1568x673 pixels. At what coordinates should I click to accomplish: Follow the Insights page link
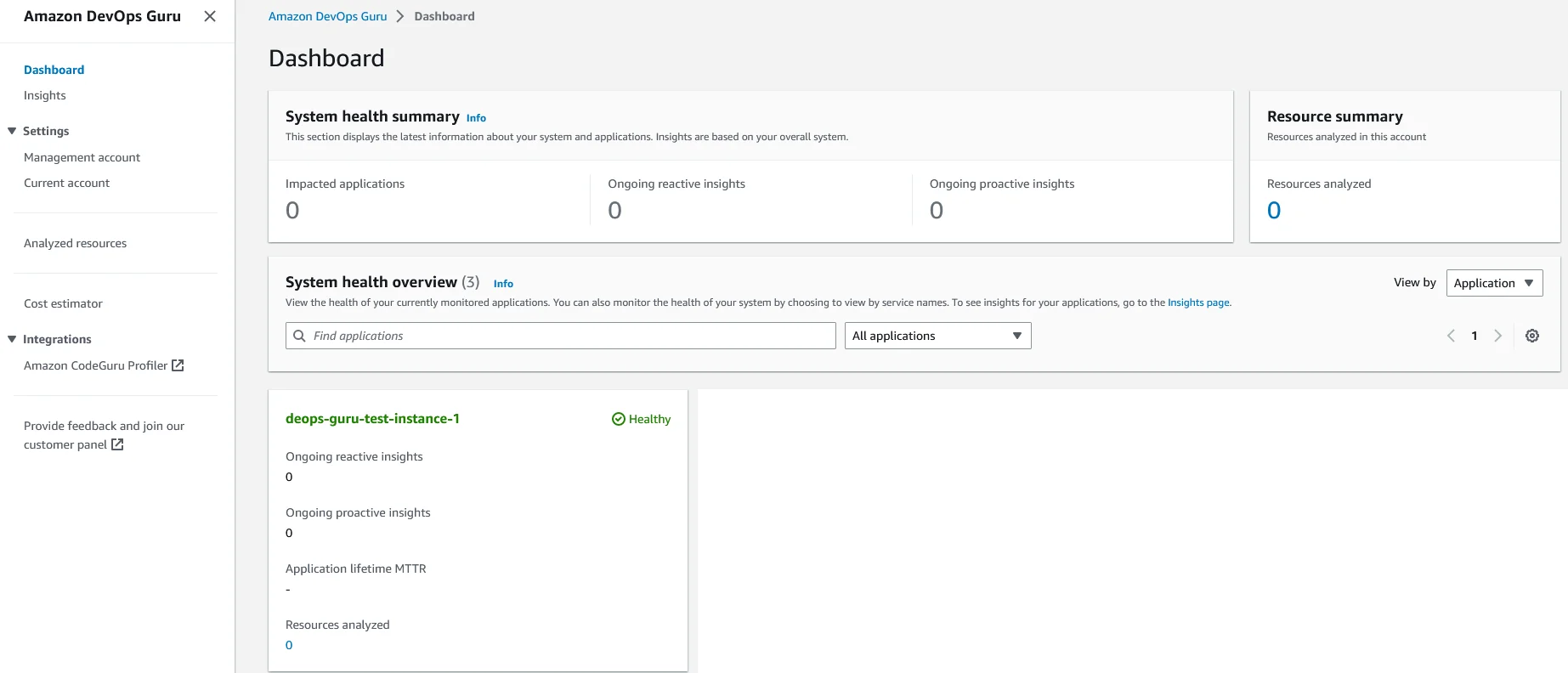coord(1198,303)
